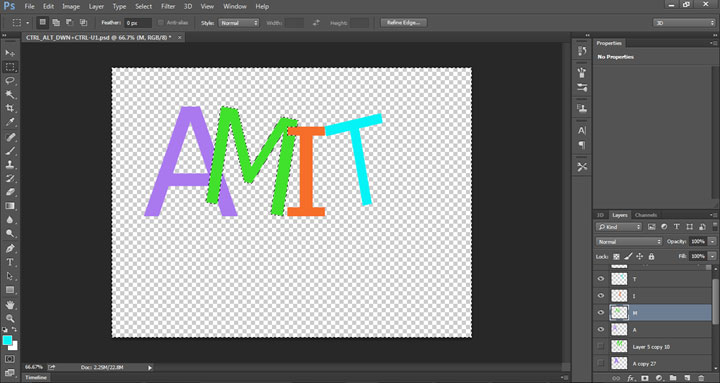Screen dimensions: 720x383
Task: Select the Clone Stamp tool
Action: [10, 164]
